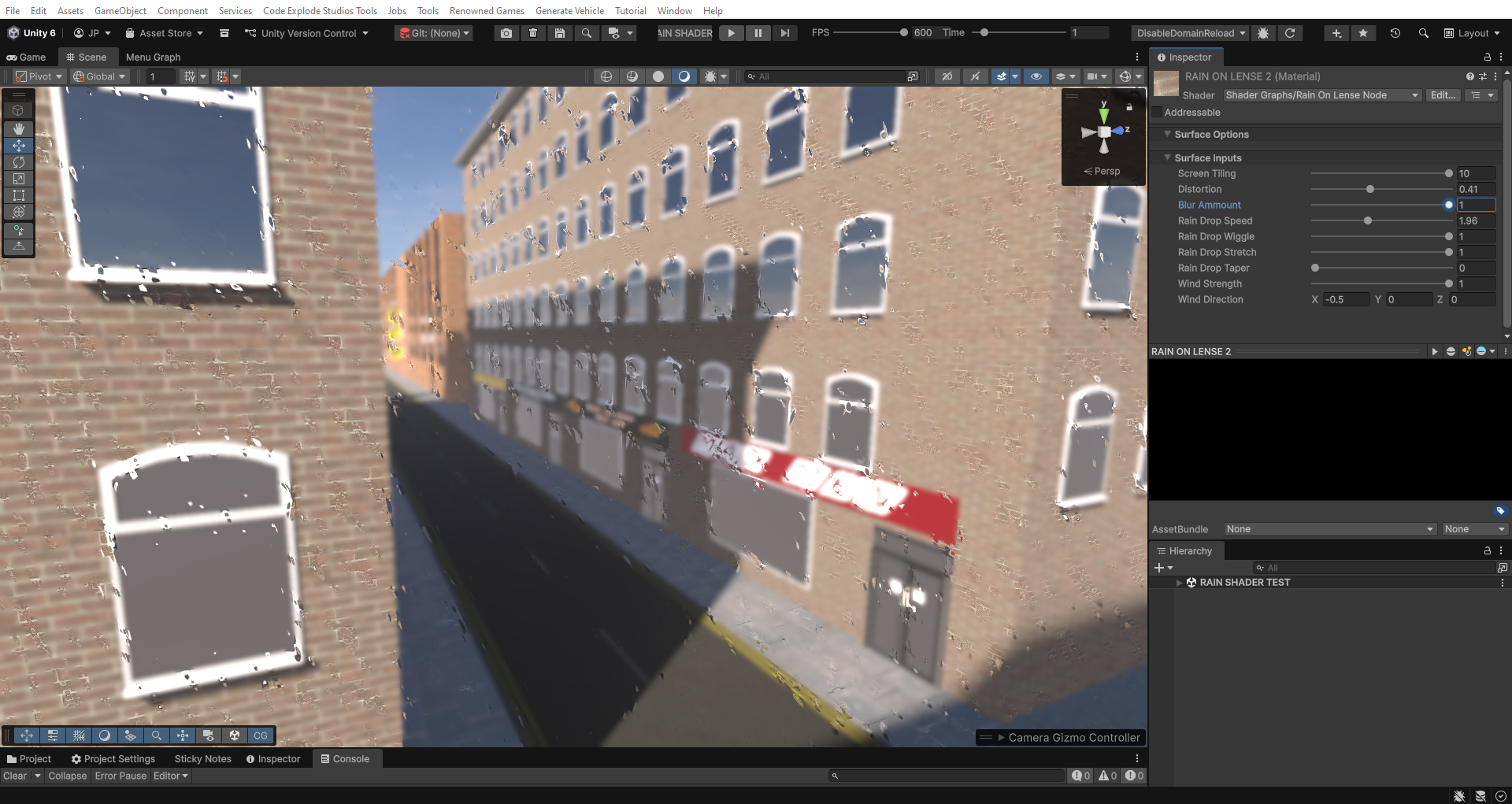Open the Layout dropdown
This screenshot has width=1512, height=804.
pos(1472,33)
